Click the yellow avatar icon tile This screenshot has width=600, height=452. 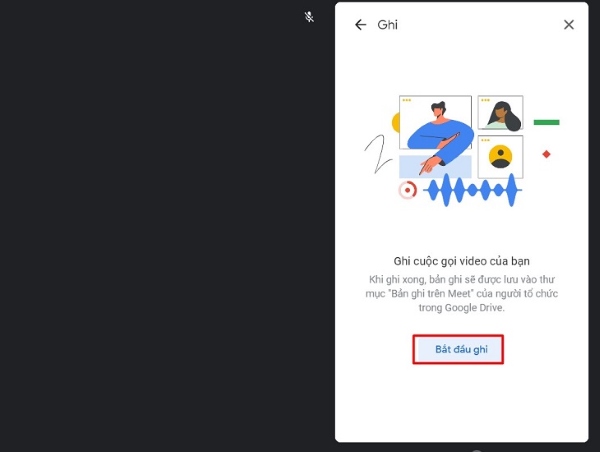coord(500,157)
